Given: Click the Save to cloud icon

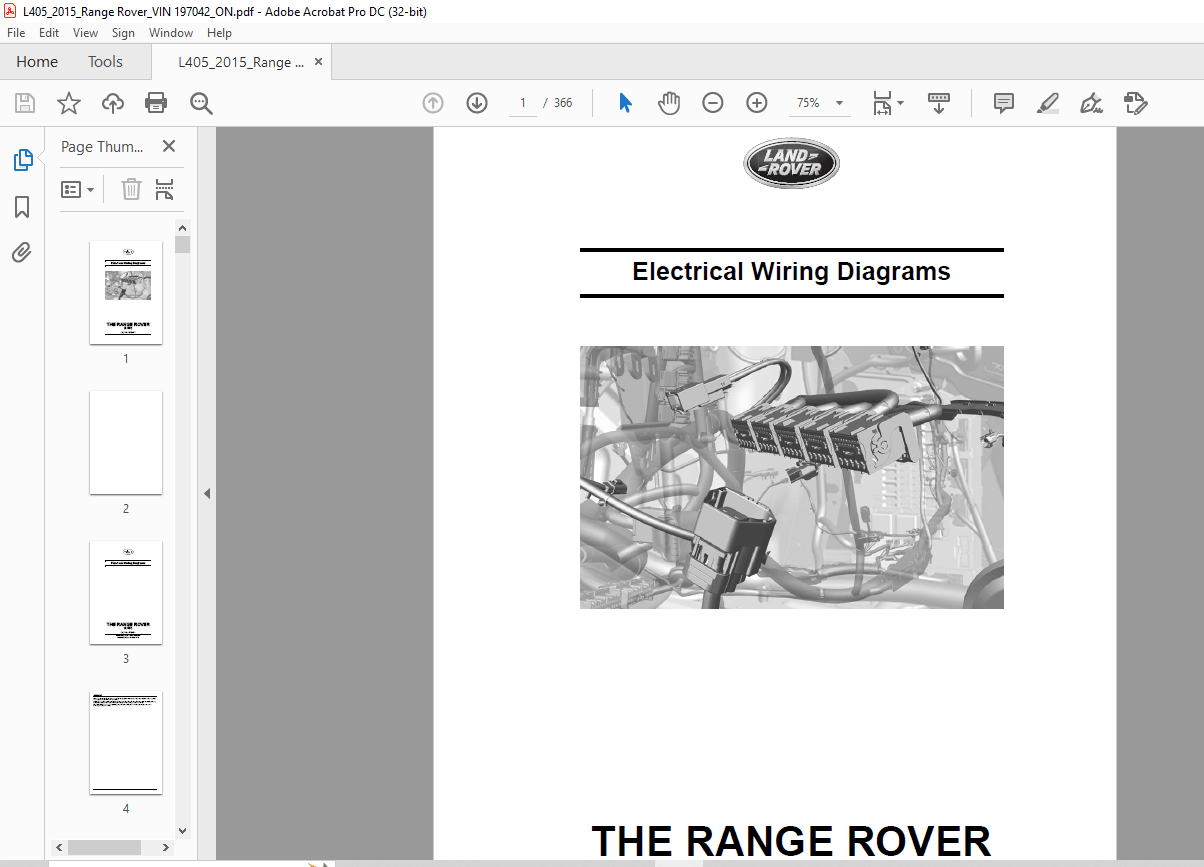Looking at the screenshot, I should [112, 102].
